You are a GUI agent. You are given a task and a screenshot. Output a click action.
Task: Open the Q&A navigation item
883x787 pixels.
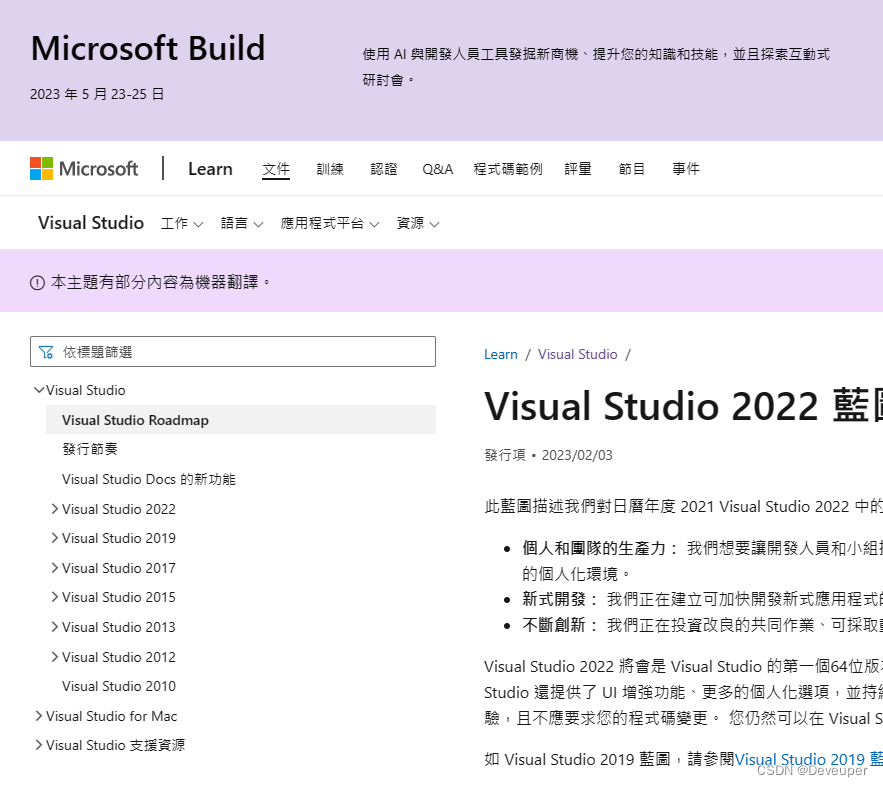(x=438, y=169)
